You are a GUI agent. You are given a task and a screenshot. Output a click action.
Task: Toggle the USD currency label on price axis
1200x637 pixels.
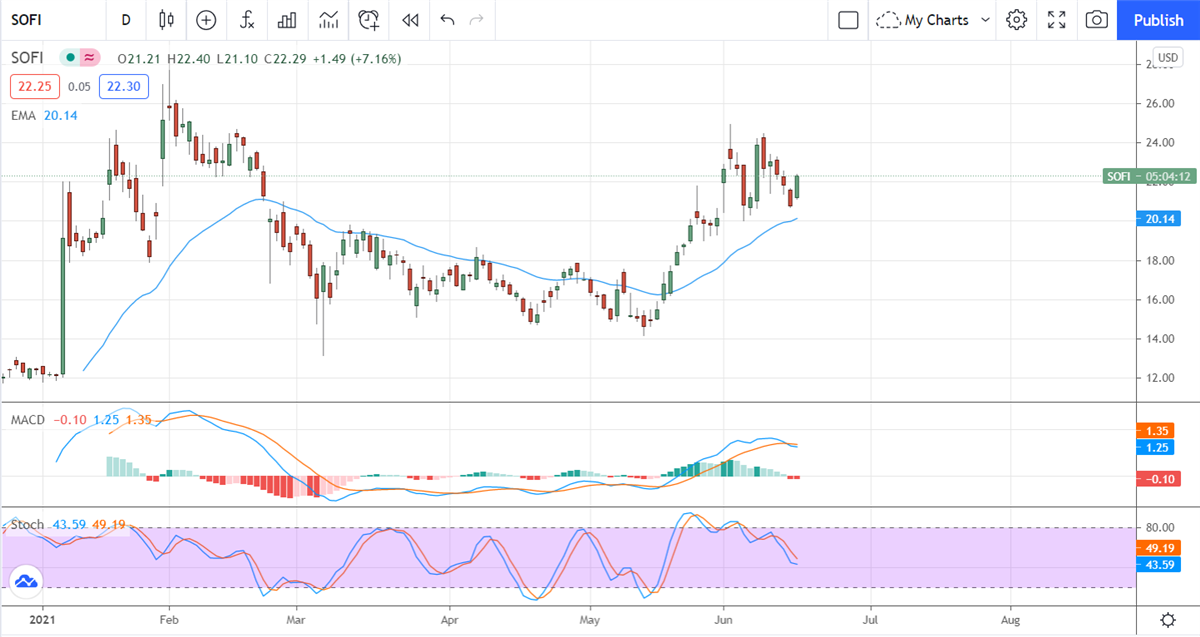click(x=1167, y=58)
